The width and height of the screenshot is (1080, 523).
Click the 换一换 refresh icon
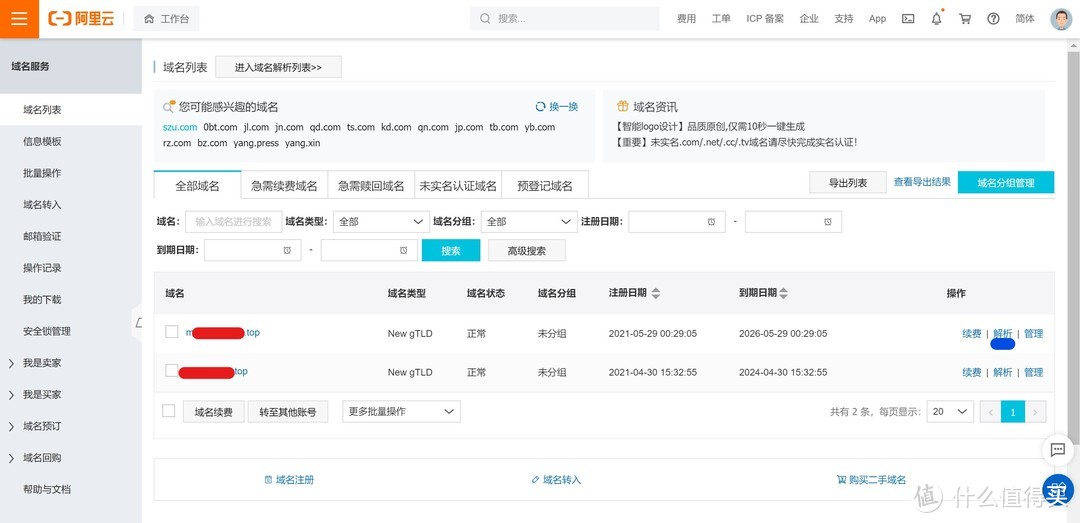pos(541,107)
